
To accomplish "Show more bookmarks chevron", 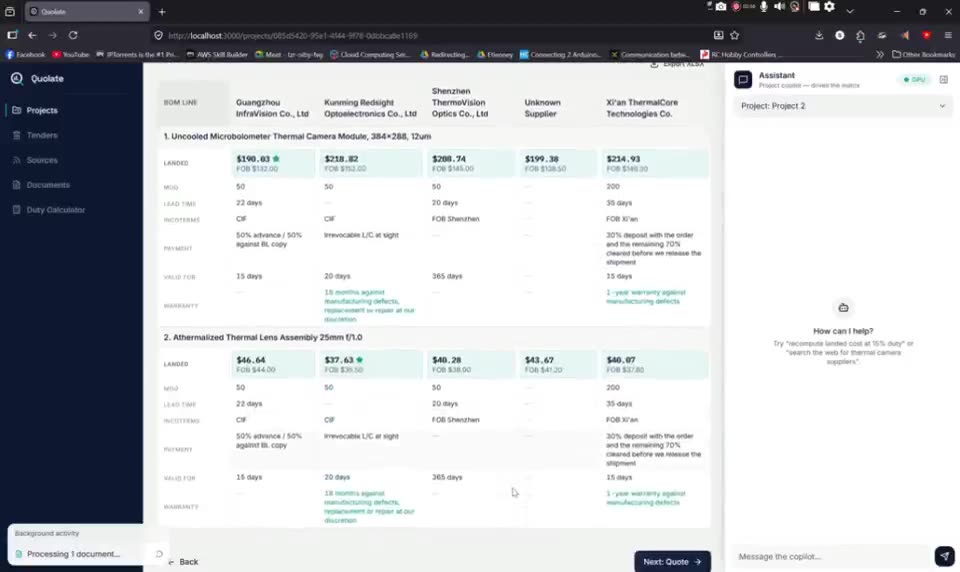I will click(x=879, y=55).
